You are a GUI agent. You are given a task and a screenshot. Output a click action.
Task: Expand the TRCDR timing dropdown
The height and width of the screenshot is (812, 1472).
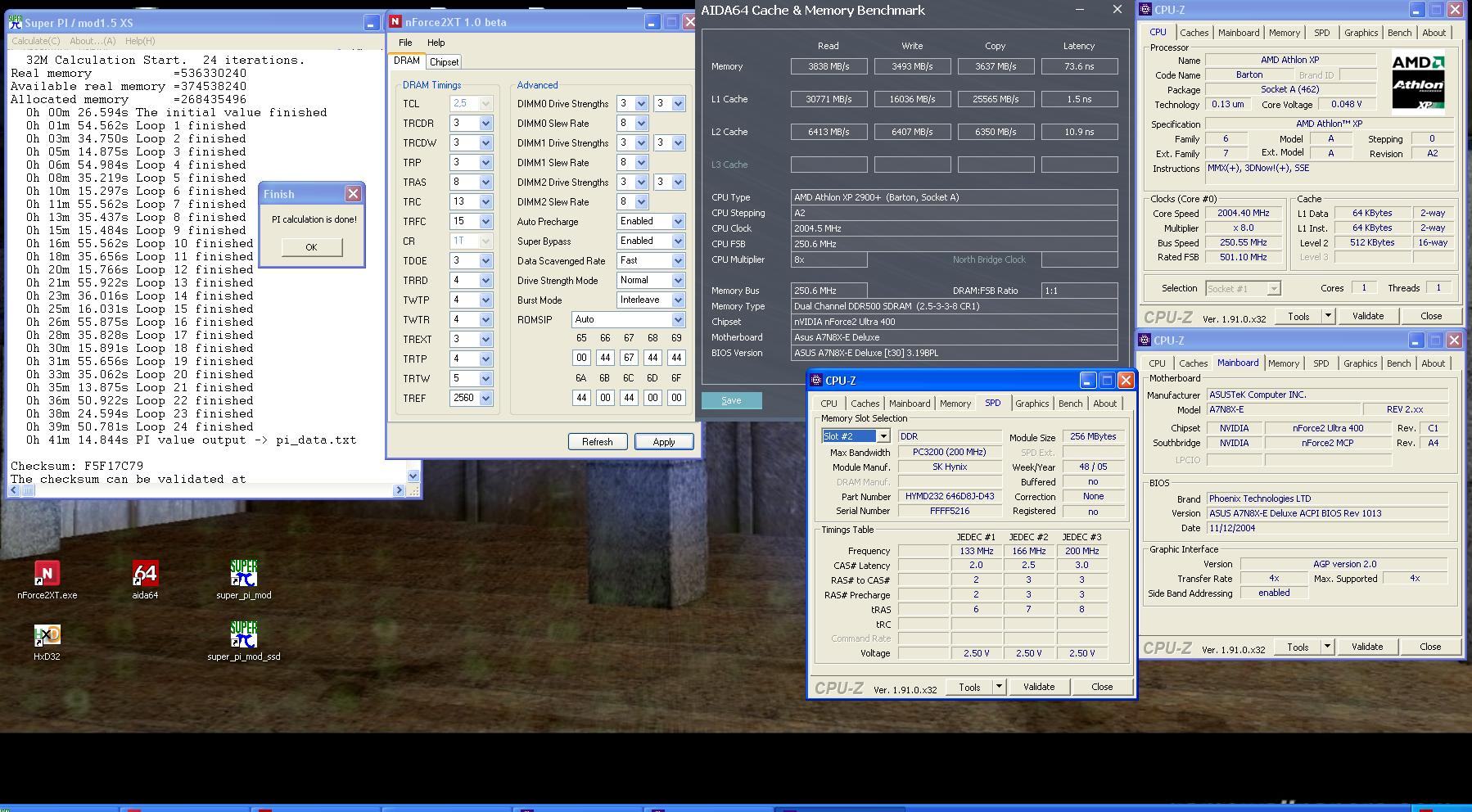tap(485, 124)
